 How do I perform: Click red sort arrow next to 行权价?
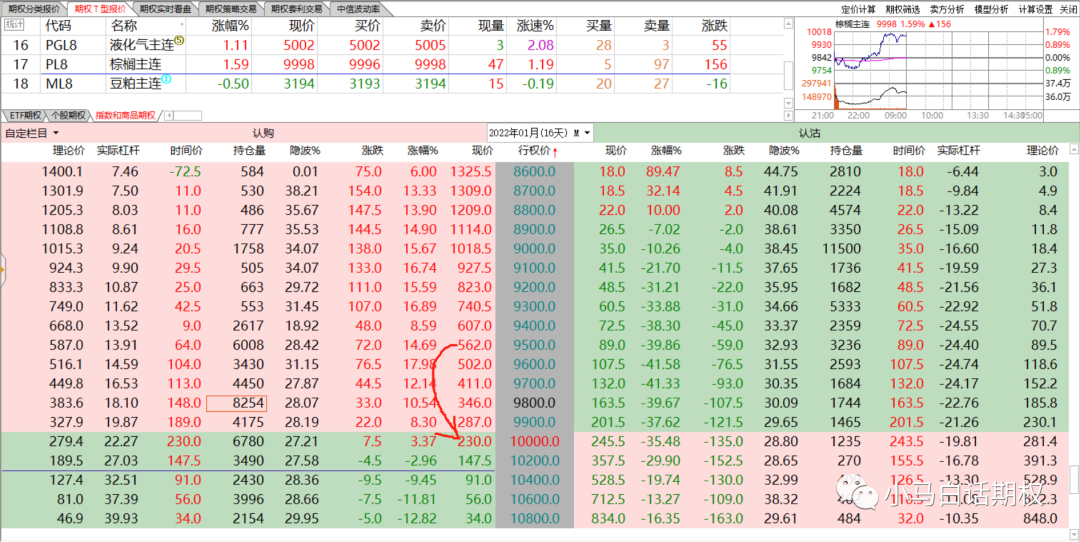pos(555,151)
